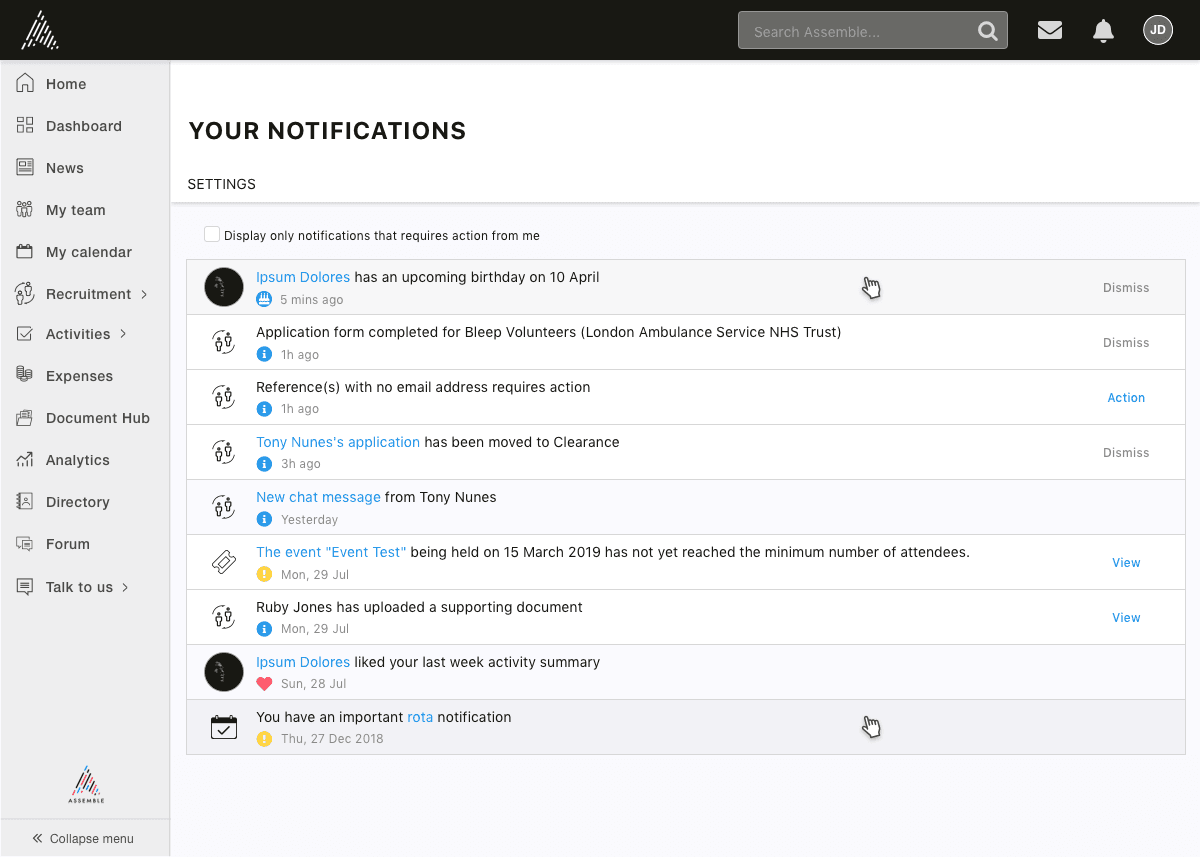Click the ticket icon on the Event Test notification
The height and width of the screenshot is (857, 1200).
tap(224, 562)
